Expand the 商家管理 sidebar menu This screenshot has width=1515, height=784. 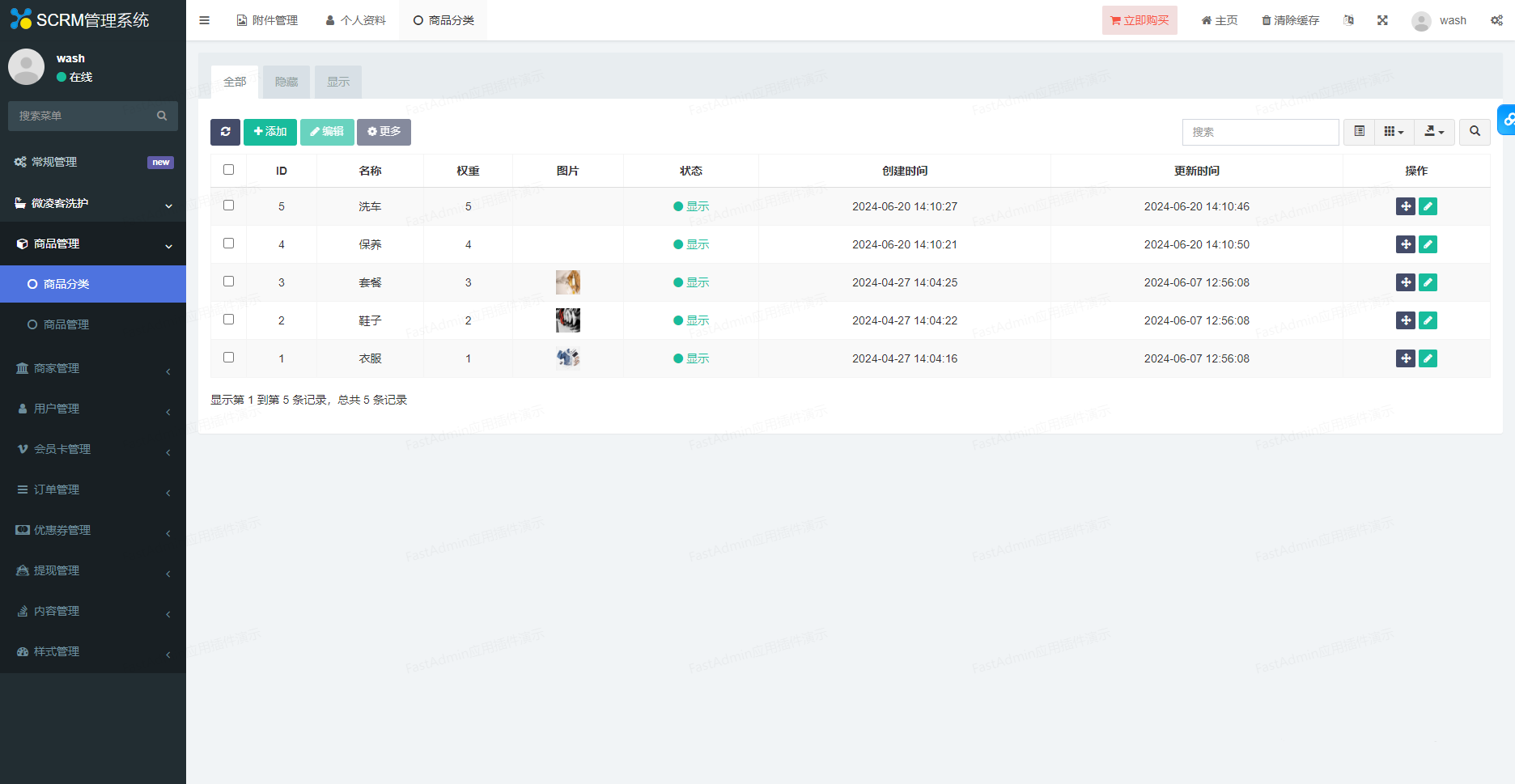click(x=93, y=368)
